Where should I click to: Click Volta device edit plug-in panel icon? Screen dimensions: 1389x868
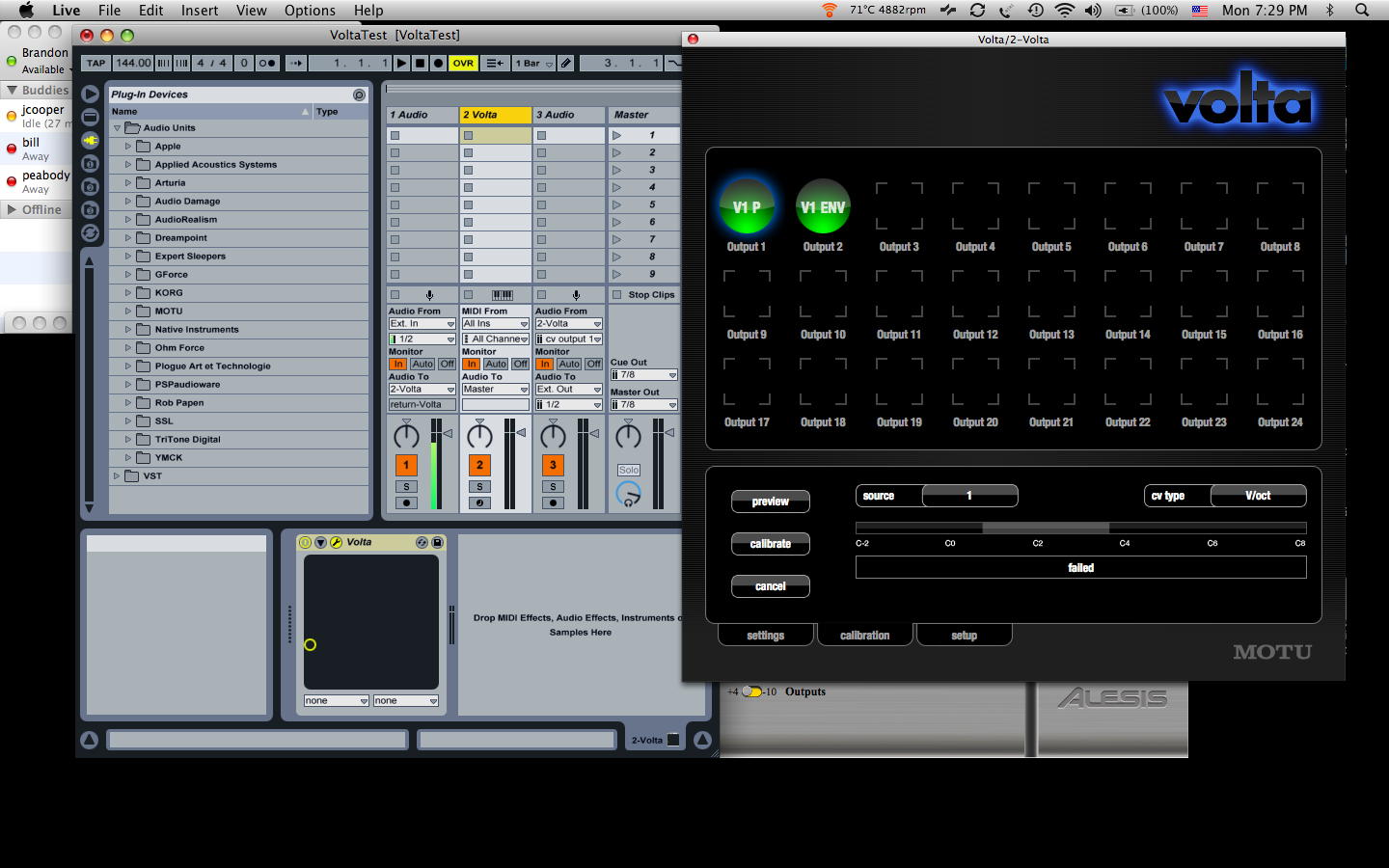click(x=337, y=543)
